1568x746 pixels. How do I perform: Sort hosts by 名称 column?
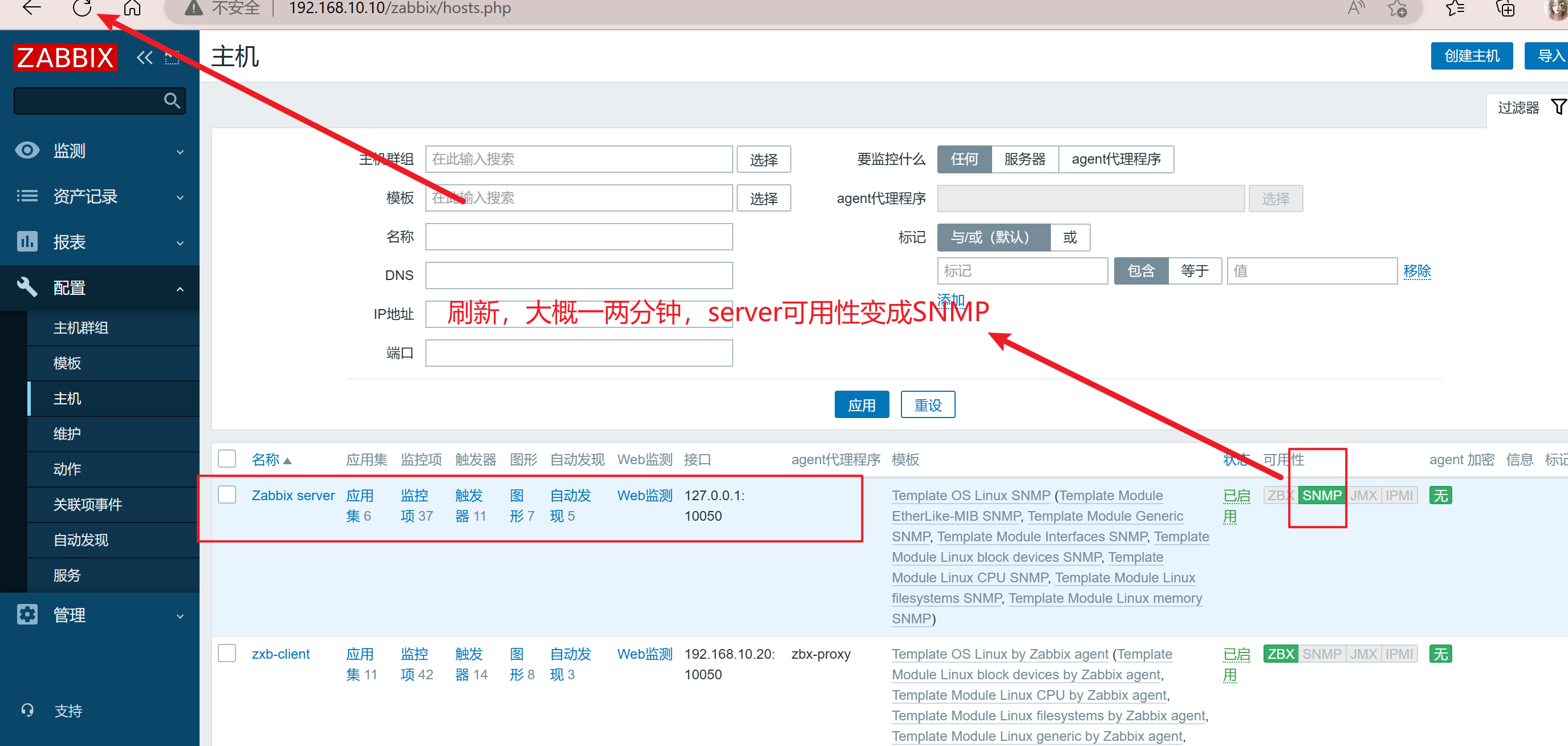click(271, 459)
